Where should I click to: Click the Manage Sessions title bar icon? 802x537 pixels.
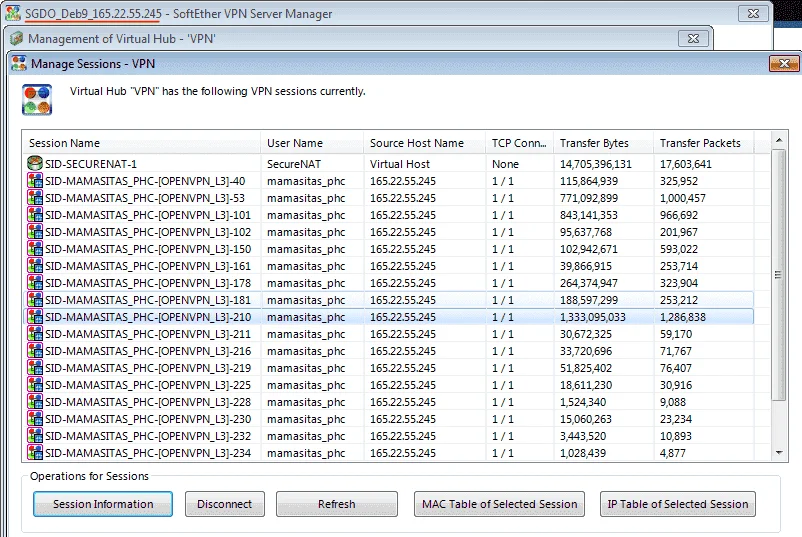click(x=19, y=63)
